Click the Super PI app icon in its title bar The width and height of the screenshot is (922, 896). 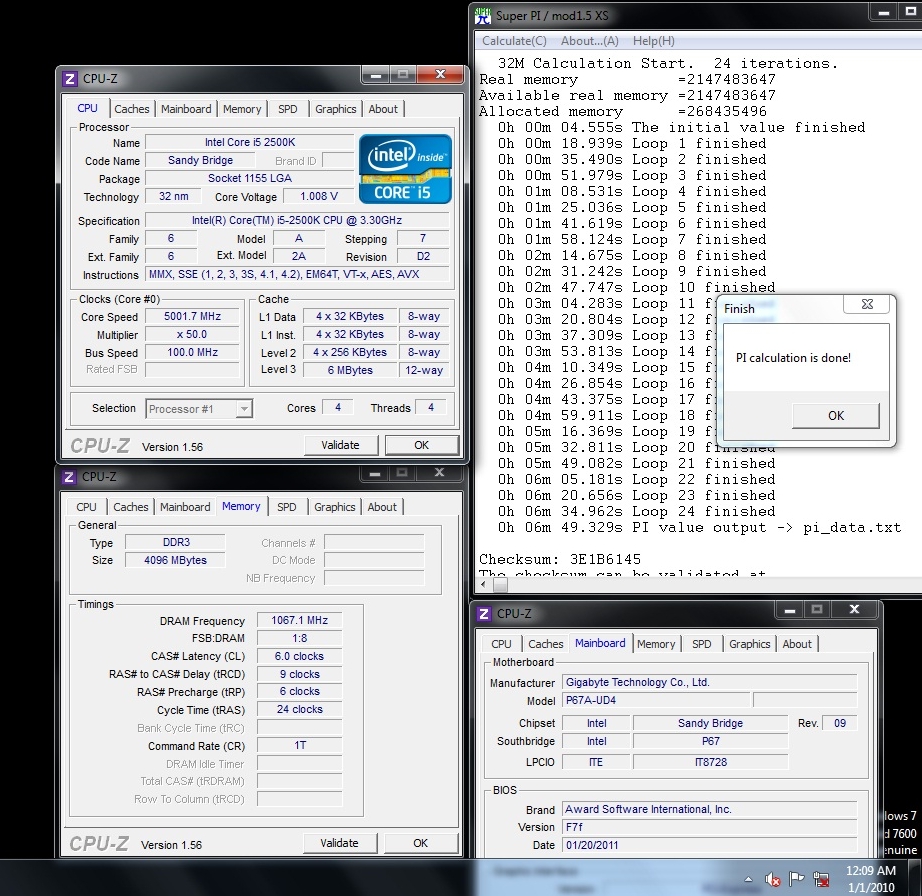(483, 16)
